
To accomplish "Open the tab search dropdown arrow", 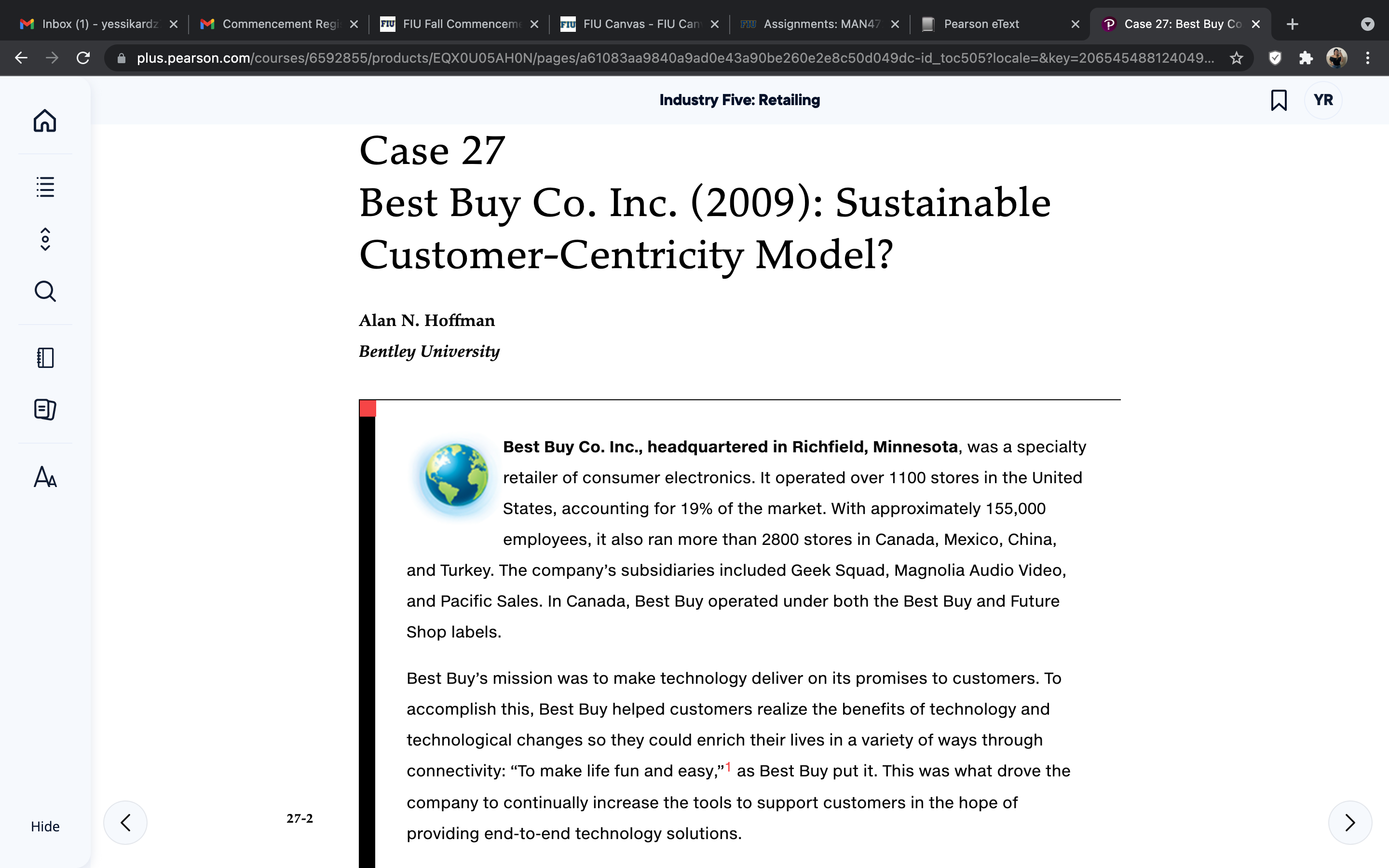I will click(1368, 24).
